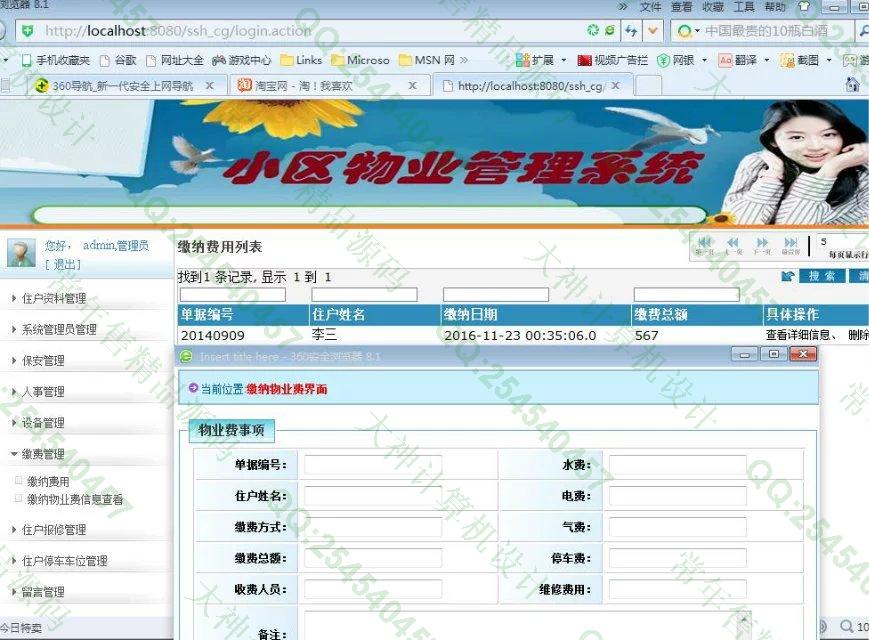Viewport: 869px width, 640px height.
Task: Click the search engine logo in search box
Action: coord(684,31)
